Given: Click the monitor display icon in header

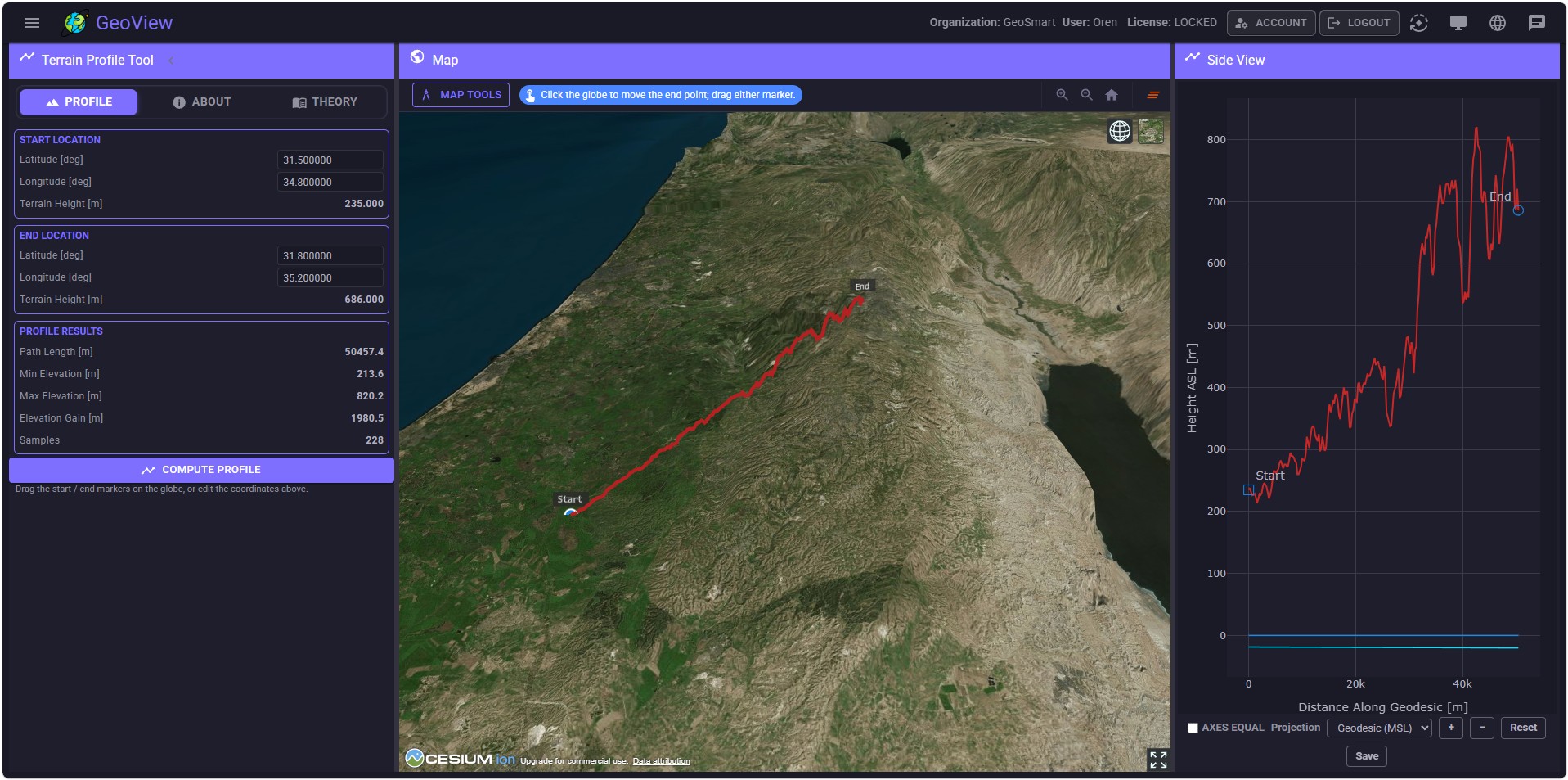Looking at the screenshot, I should (1458, 23).
